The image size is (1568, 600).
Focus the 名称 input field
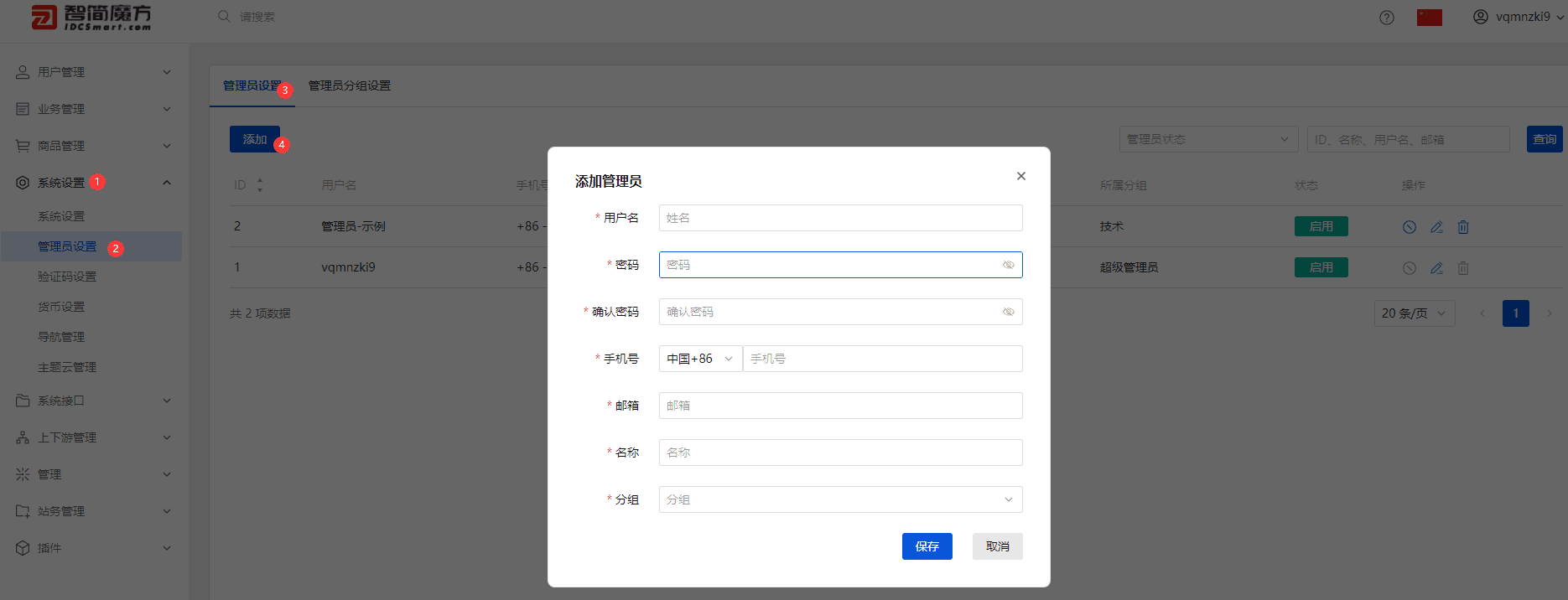841,453
